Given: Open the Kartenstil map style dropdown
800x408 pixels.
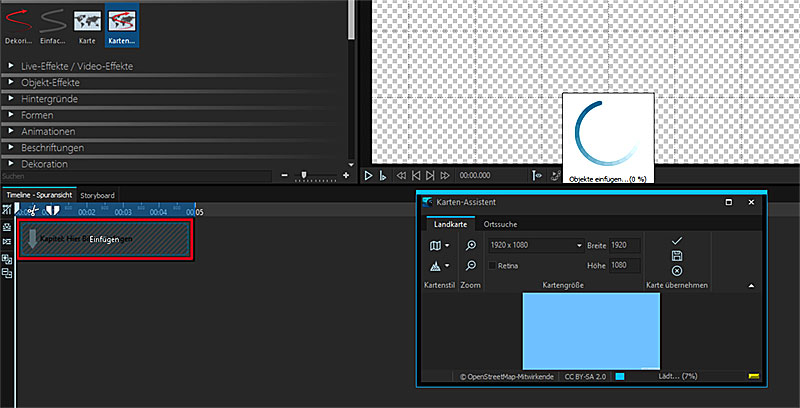Looking at the screenshot, I should 440,245.
